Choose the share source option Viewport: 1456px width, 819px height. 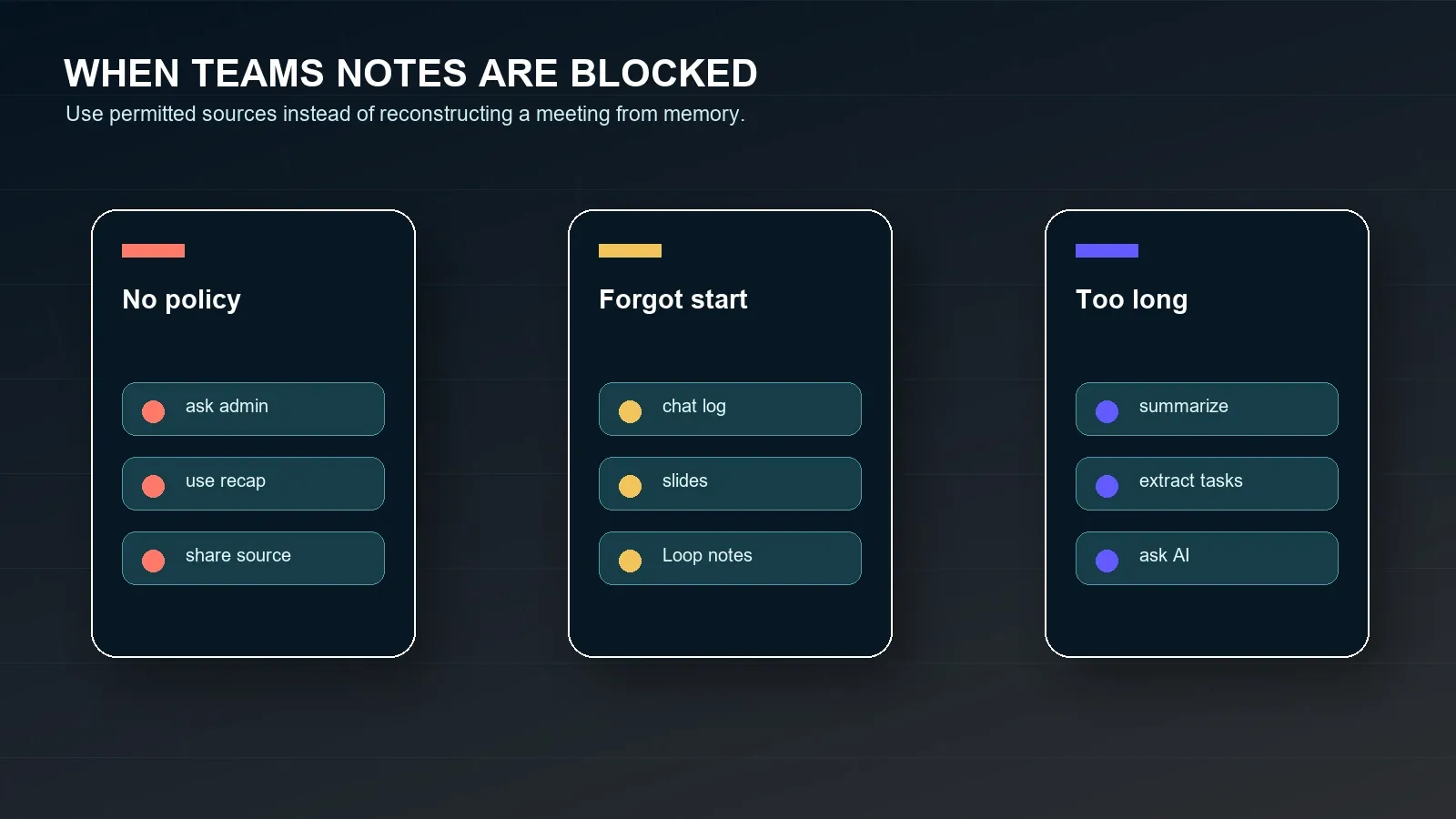point(253,558)
